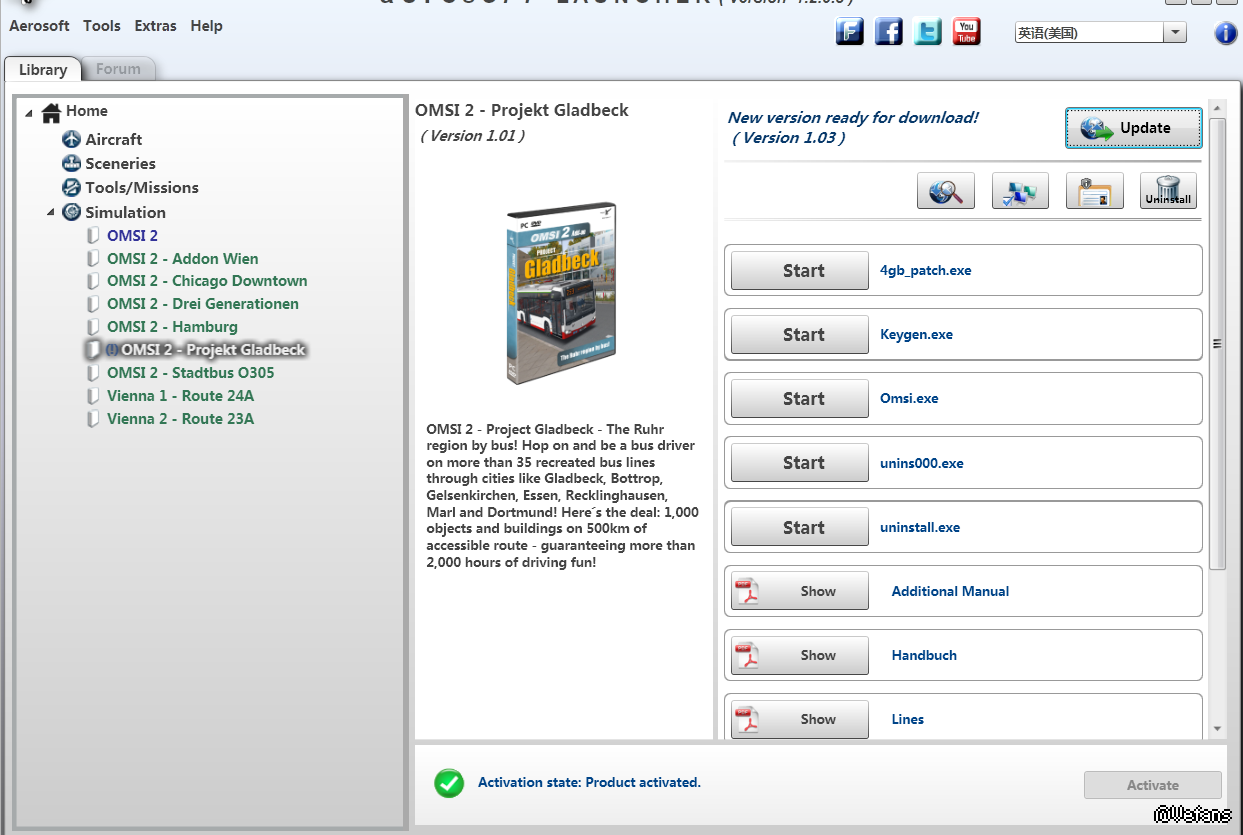Open the YouTube icon link

[x=966, y=32]
